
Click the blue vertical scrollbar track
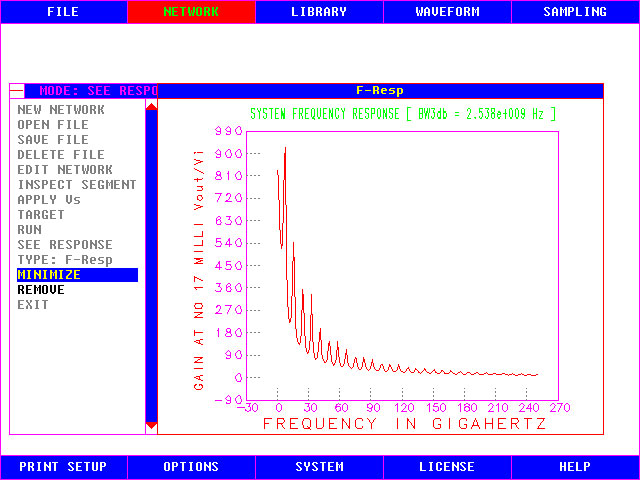(151, 266)
